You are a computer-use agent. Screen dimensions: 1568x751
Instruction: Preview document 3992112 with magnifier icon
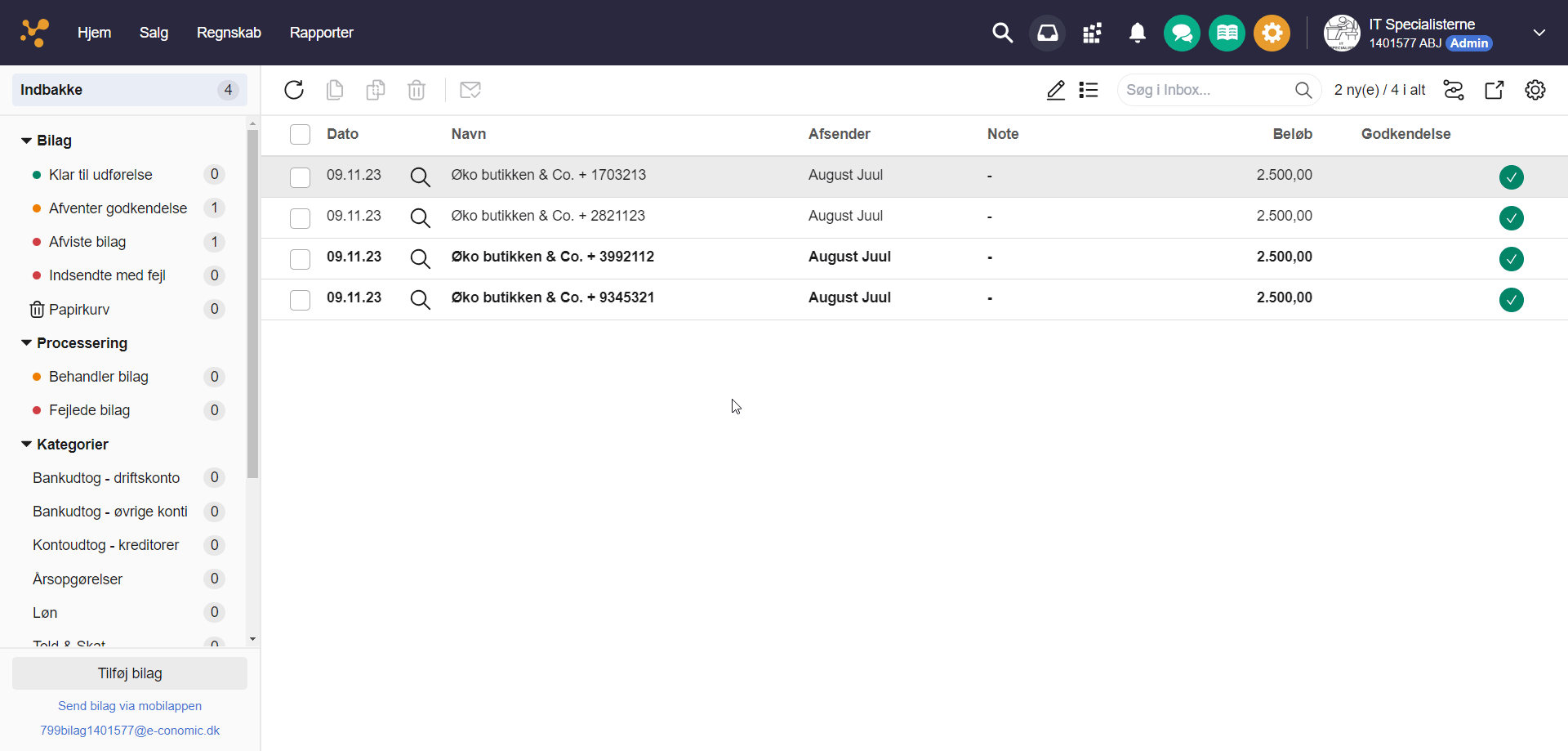420,258
